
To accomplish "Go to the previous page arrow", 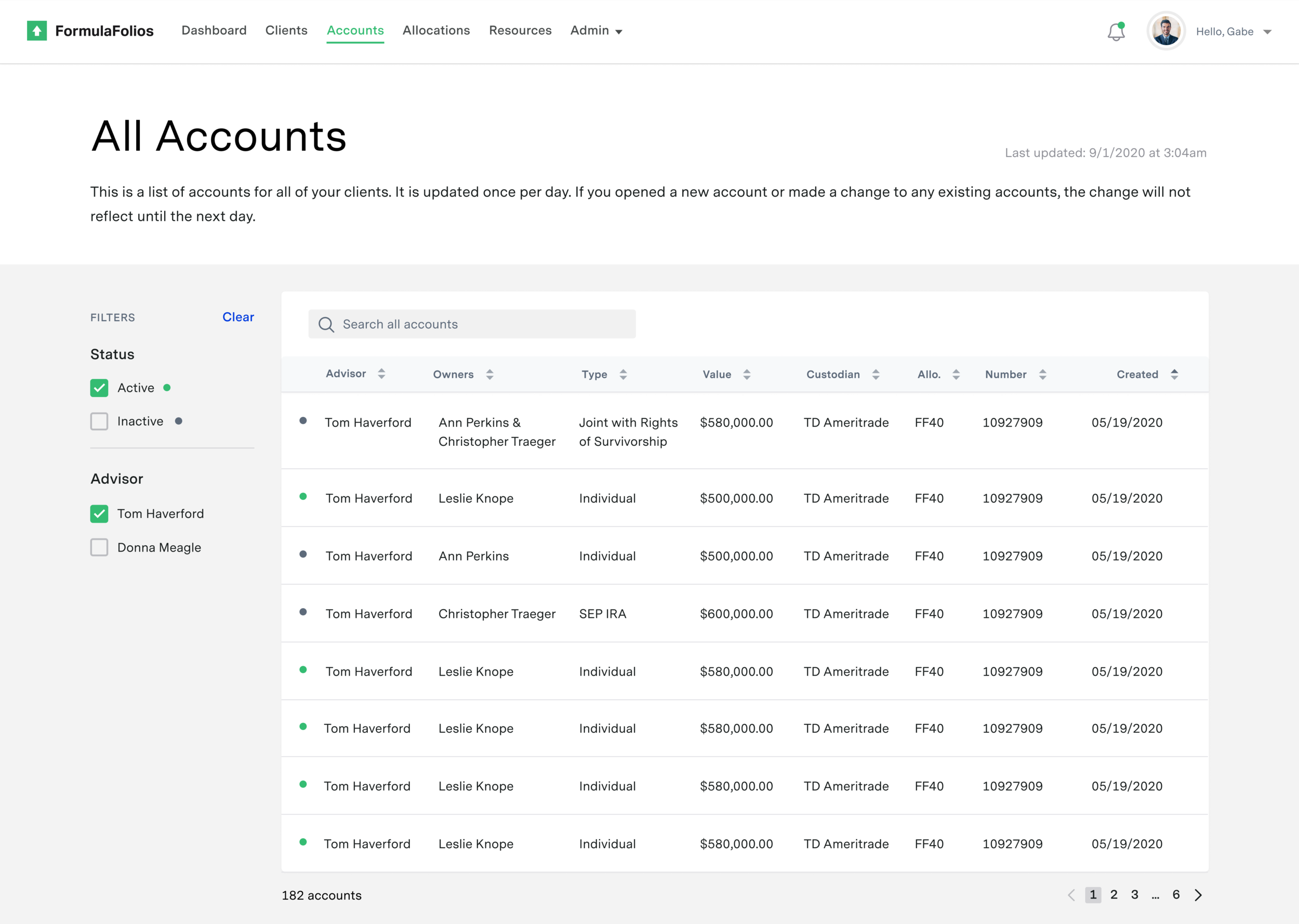I will coord(1071,895).
